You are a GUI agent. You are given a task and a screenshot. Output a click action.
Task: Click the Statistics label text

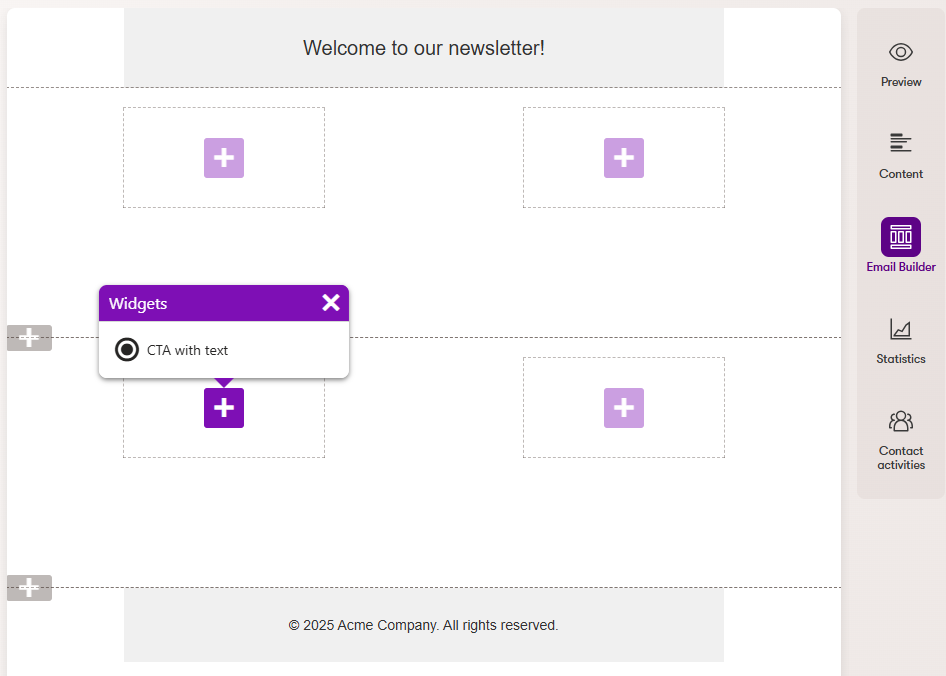coord(901,359)
